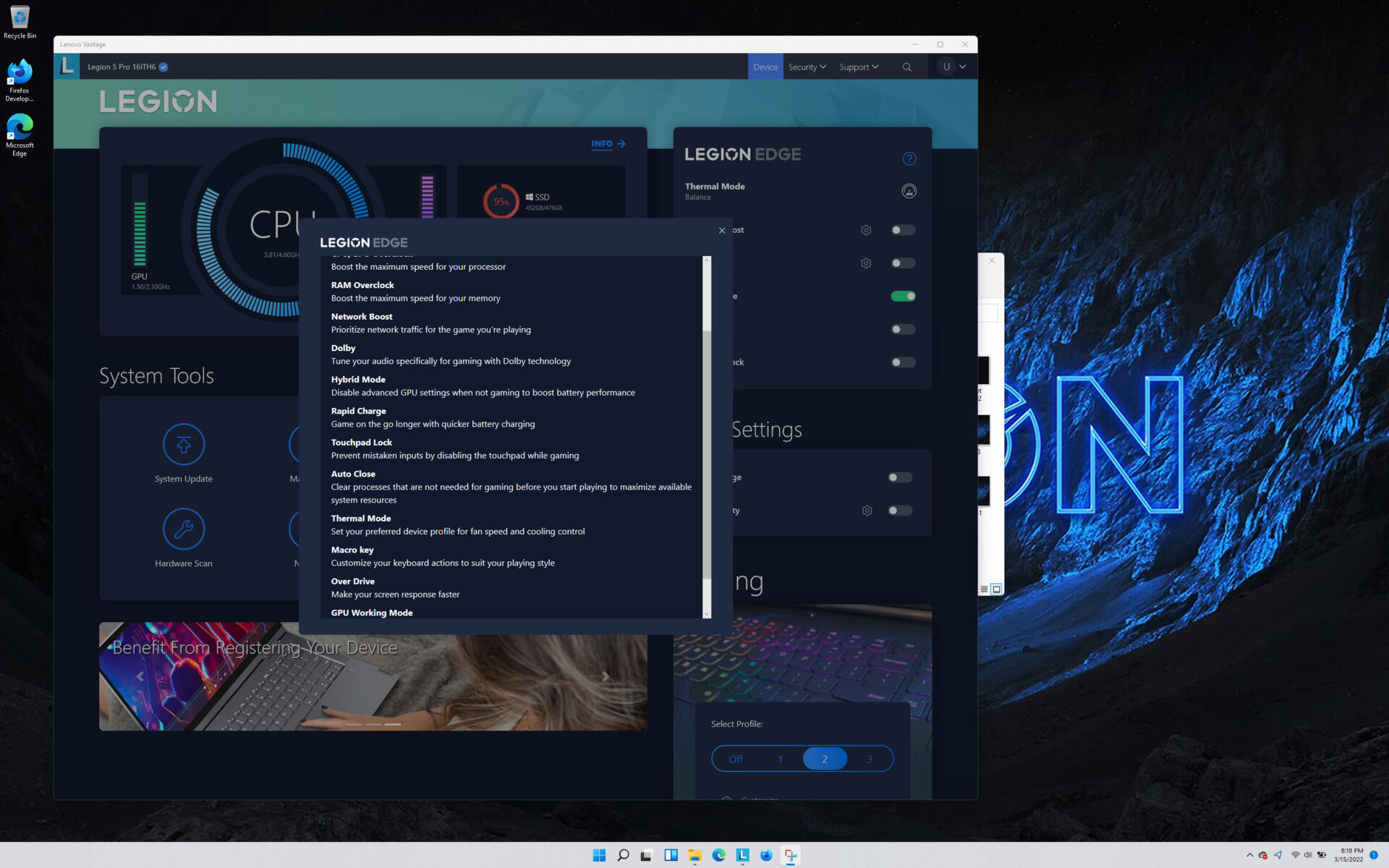The image size is (1389, 868).
Task: Click Task View taskbar icon
Action: [647, 855]
